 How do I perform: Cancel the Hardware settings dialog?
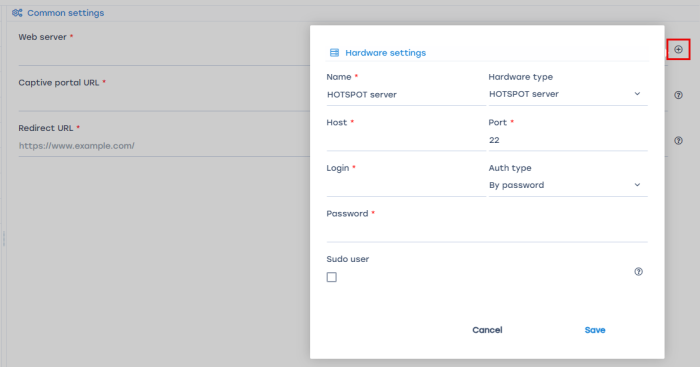click(x=487, y=330)
